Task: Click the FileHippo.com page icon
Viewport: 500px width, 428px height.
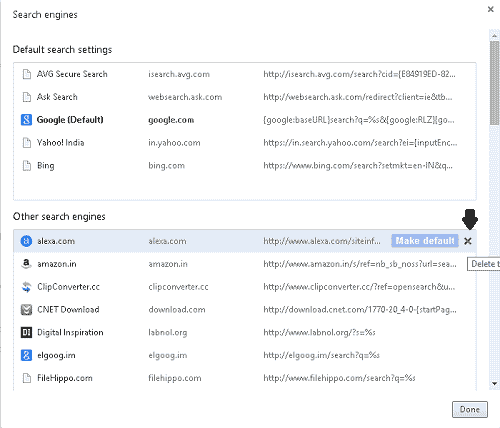Action: tap(26, 378)
